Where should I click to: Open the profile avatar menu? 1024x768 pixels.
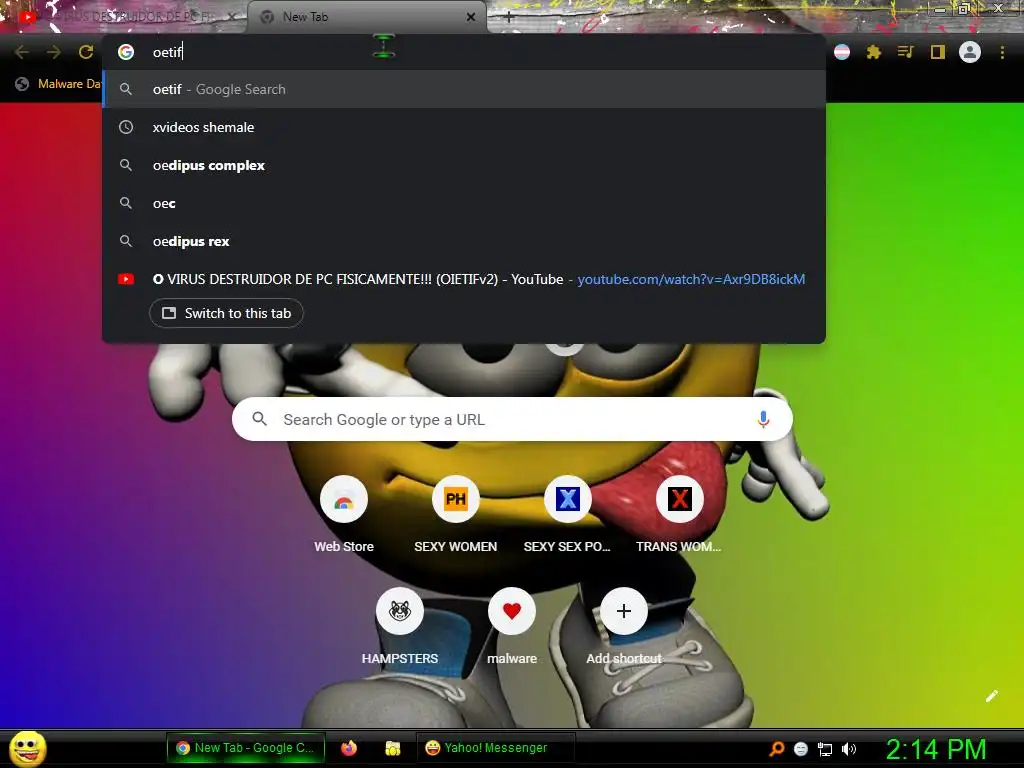(x=970, y=52)
